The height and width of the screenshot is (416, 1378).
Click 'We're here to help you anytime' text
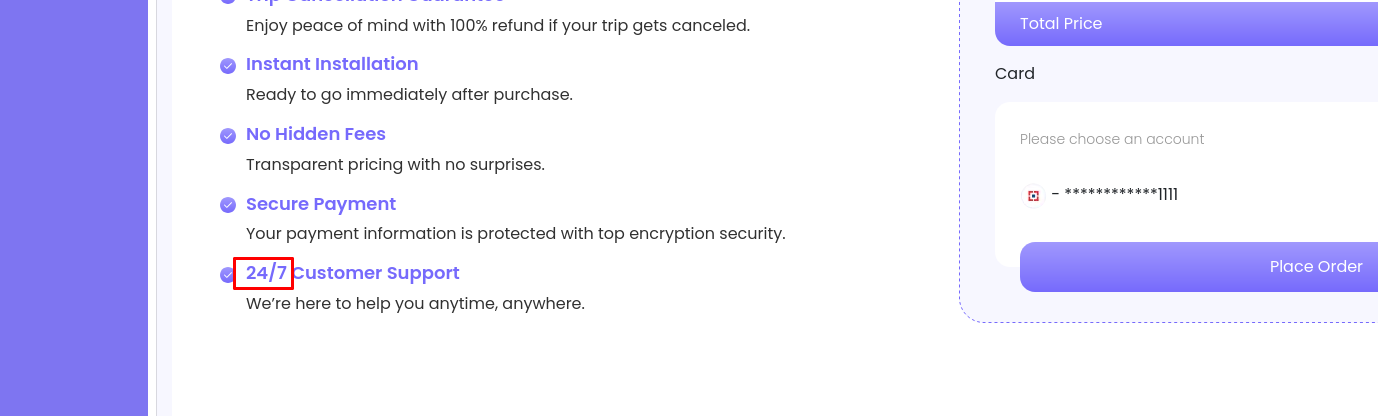(415, 304)
